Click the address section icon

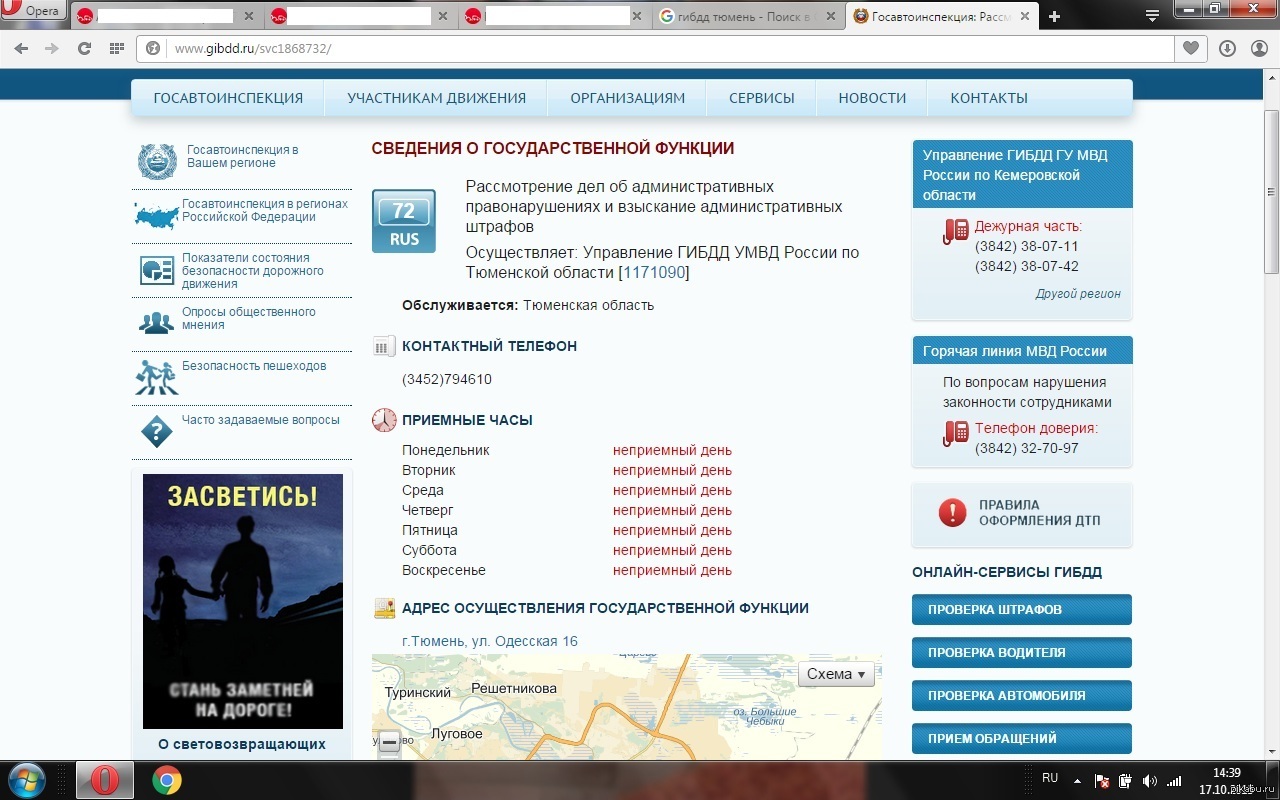pos(384,608)
